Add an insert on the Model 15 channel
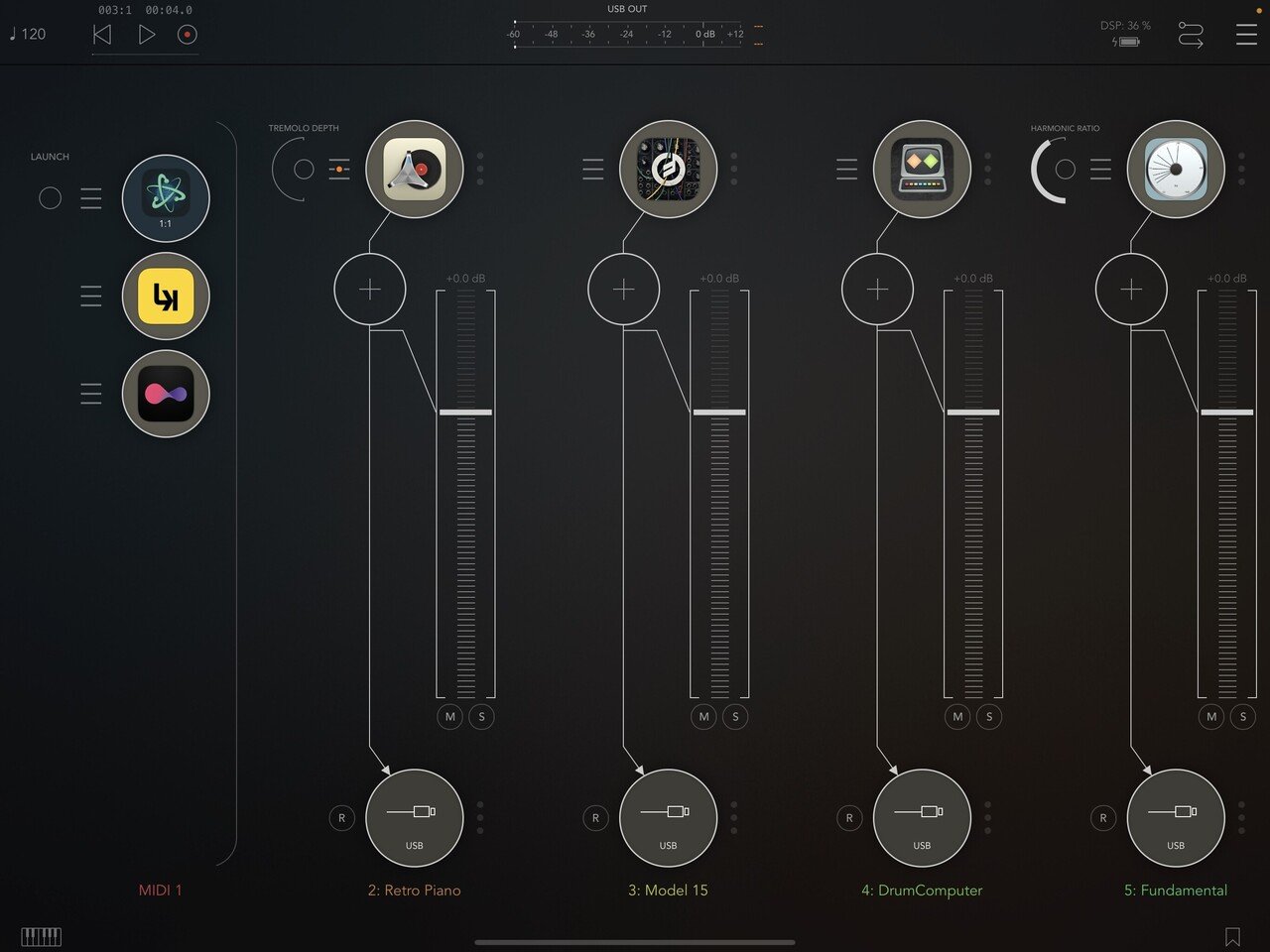This screenshot has width=1270, height=952. [624, 289]
